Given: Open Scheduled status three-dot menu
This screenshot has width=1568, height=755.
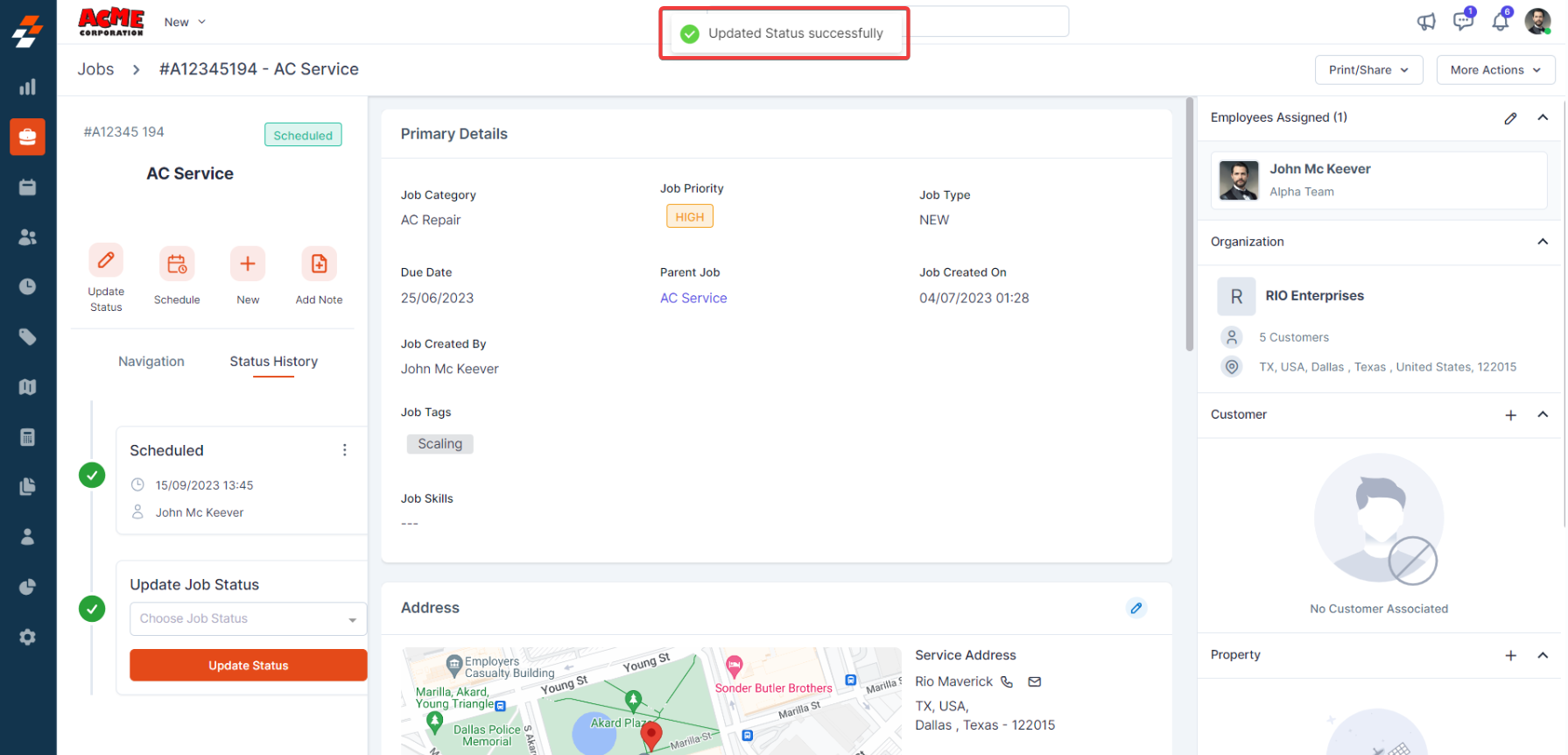Looking at the screenshot, I should click(344, 450).
